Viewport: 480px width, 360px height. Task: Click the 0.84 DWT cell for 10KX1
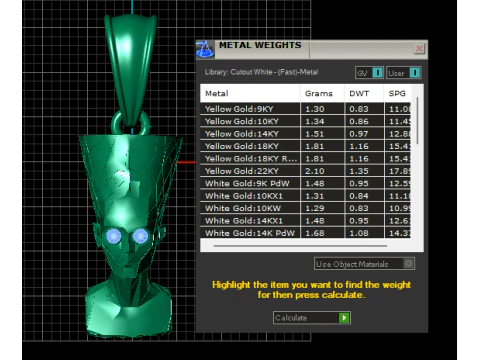(x=364, y=196)
